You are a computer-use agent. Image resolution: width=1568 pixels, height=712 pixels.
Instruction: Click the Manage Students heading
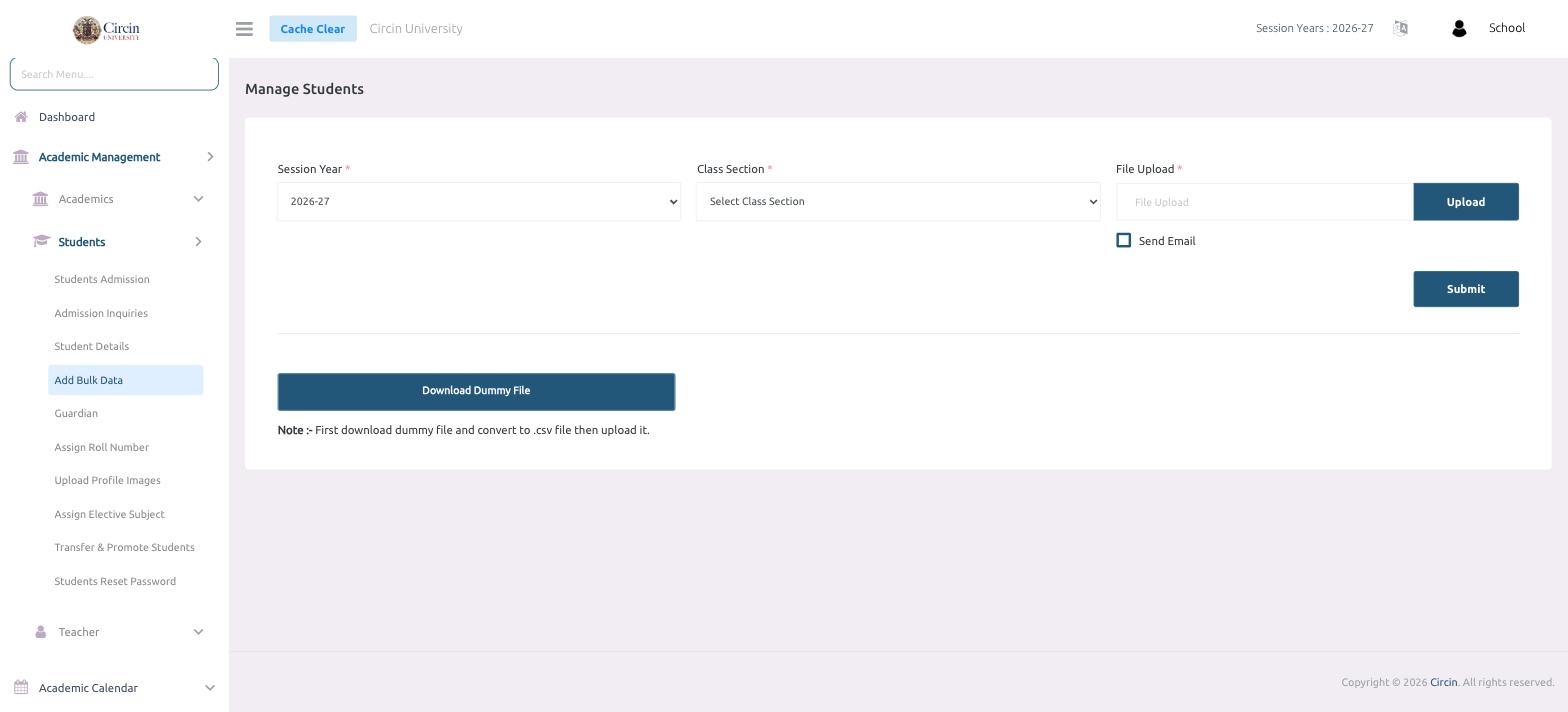tap(304, 89)
